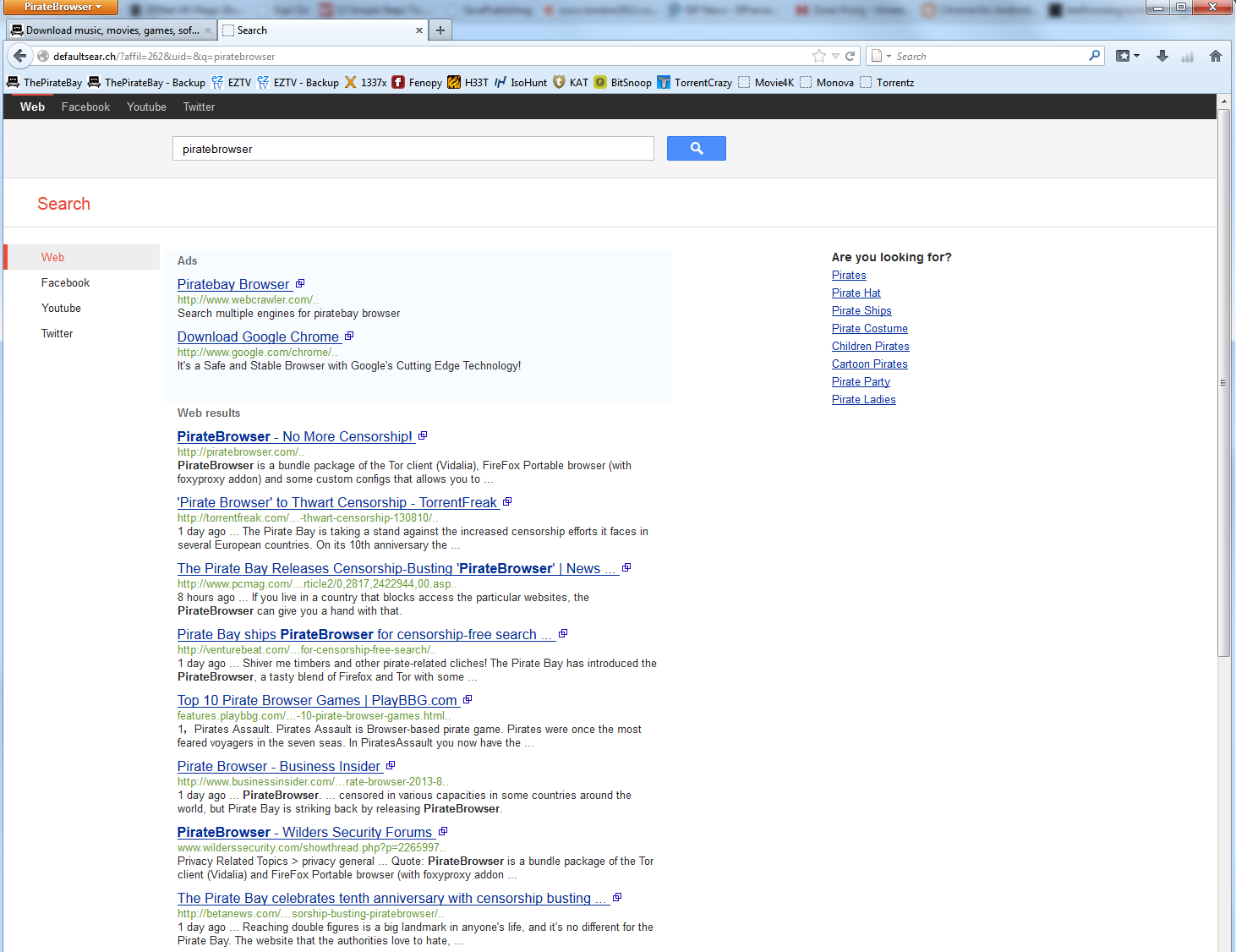Expand the bookmarks menu dropdown arrow
Image resolution: width=1236 pixels, height=952 pixels.
point(1137,56)
